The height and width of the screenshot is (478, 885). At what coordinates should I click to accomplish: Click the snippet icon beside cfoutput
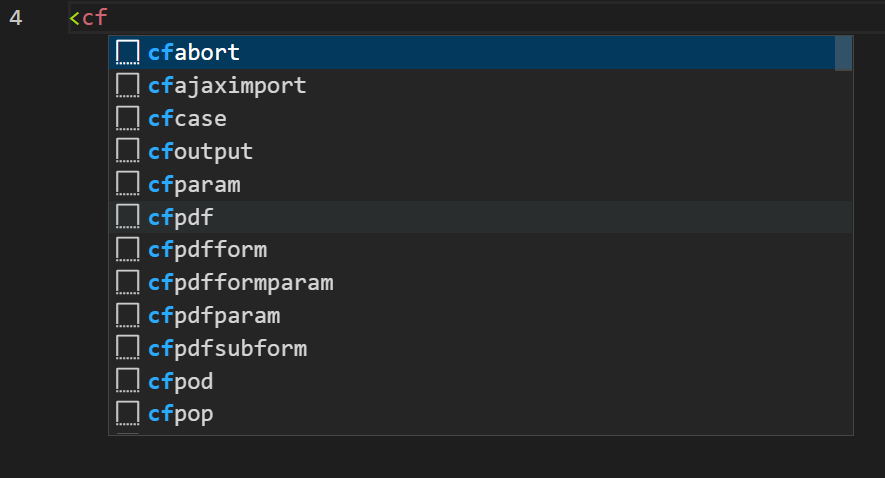[127, 152]
